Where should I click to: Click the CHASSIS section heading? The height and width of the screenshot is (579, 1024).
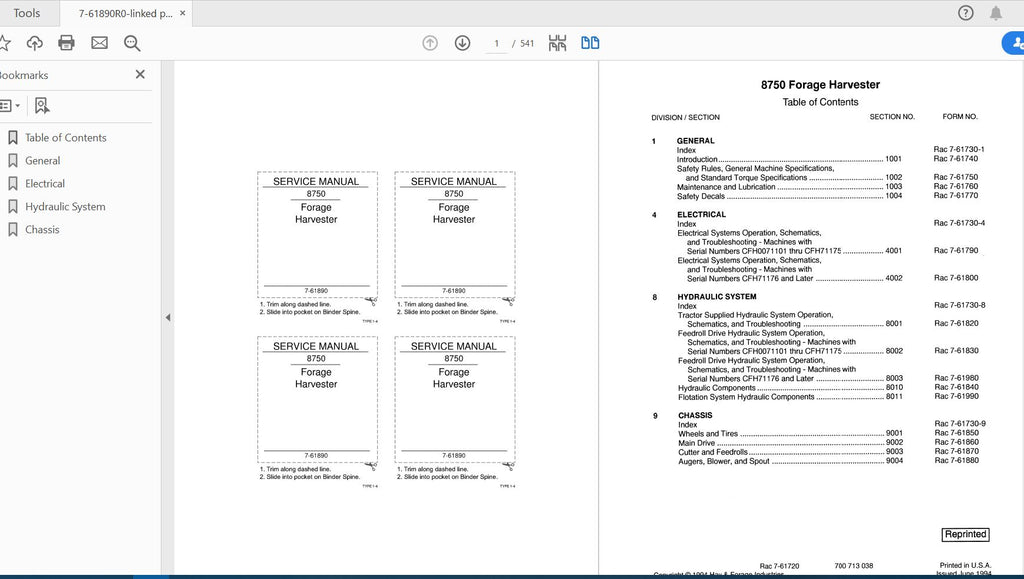[x=695, y=415]
